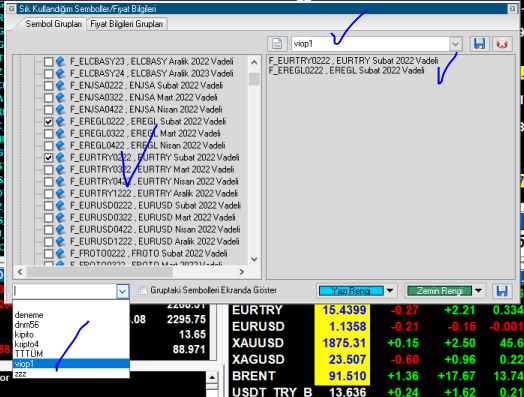524x397 pixels.
Task: Click the viop1 group name input field
Action: tap(370, 44)
